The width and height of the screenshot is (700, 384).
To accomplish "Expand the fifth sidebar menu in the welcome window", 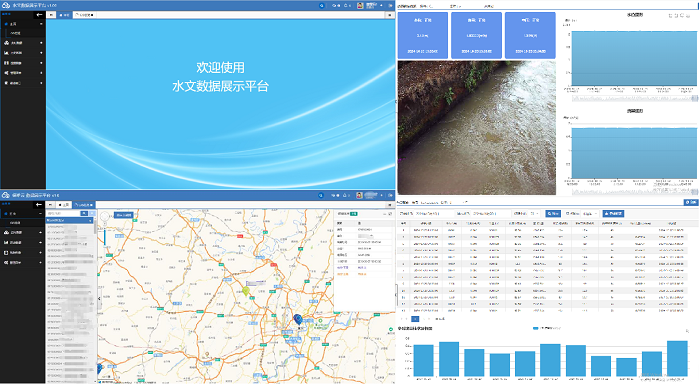I will point(22,73).
